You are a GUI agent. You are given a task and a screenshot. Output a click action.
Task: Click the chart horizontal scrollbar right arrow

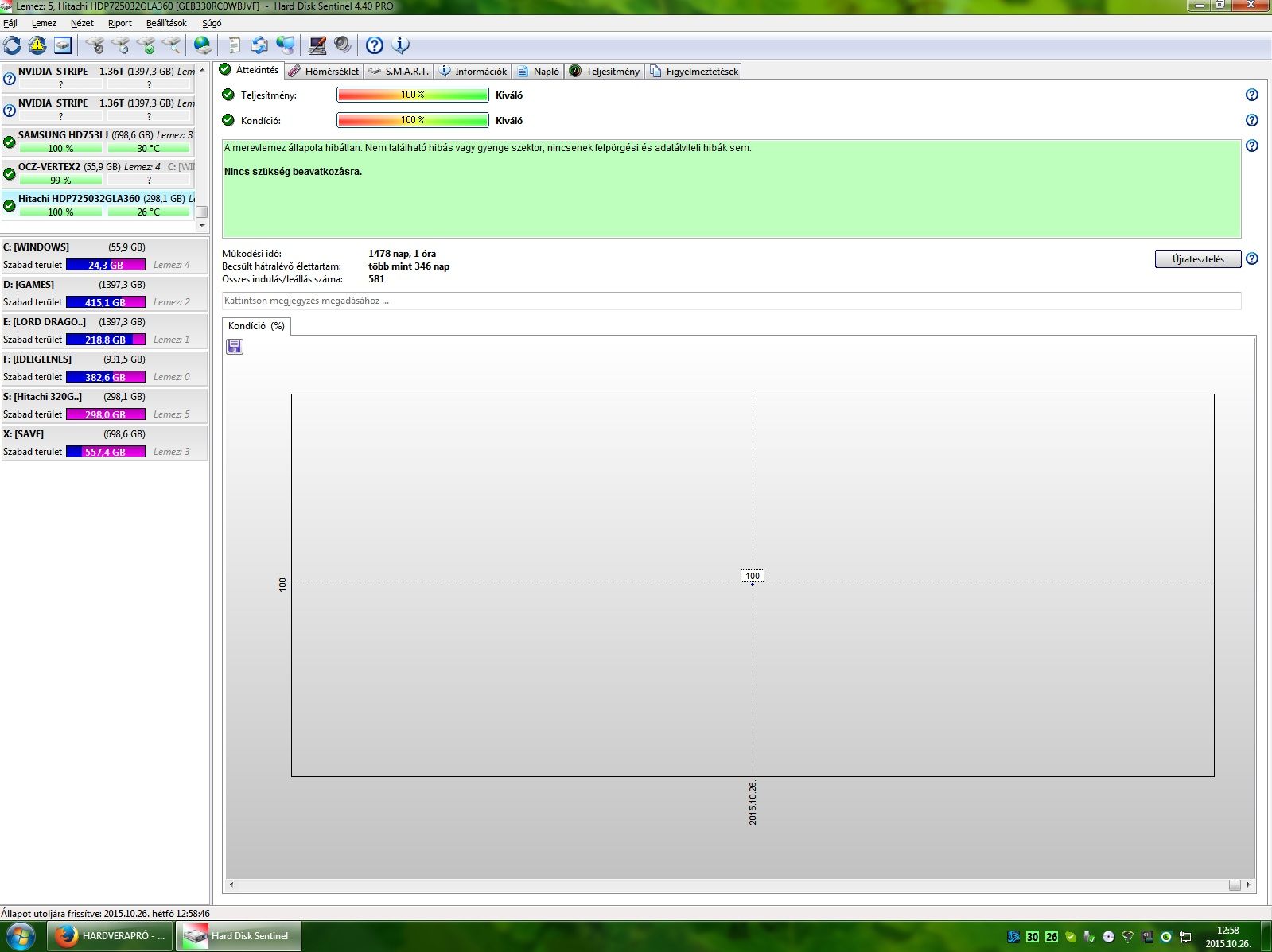point(1249,884)
